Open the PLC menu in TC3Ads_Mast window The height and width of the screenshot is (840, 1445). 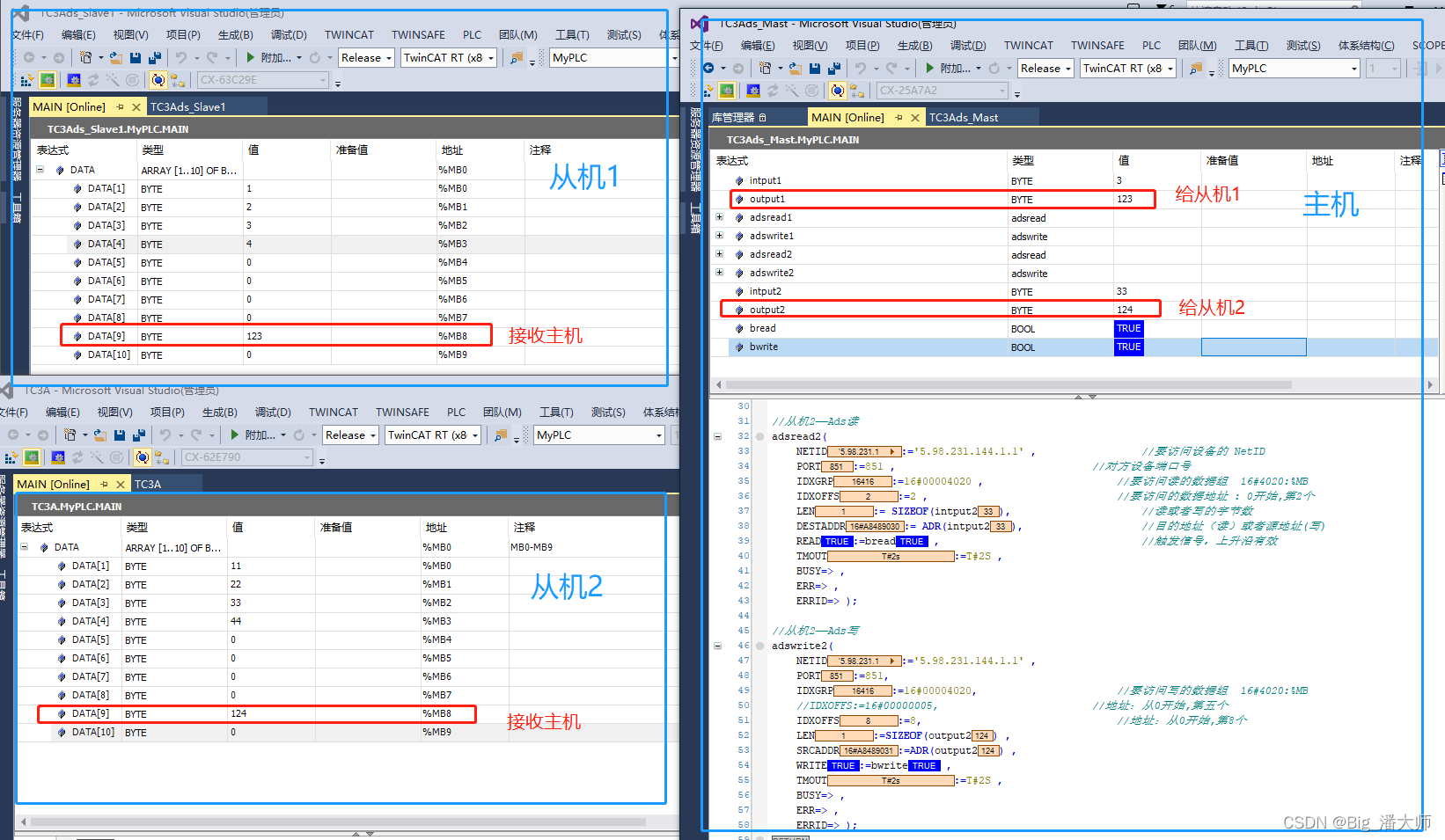(x=1152, y=46)
